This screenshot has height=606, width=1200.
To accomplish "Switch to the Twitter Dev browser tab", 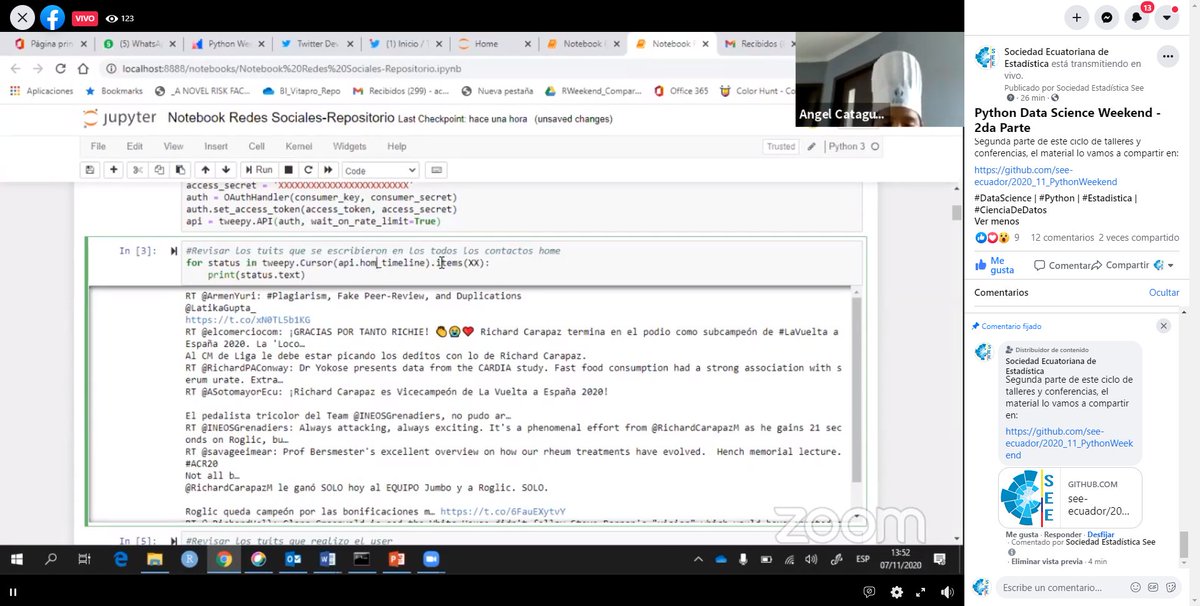I will click(316, 44).
